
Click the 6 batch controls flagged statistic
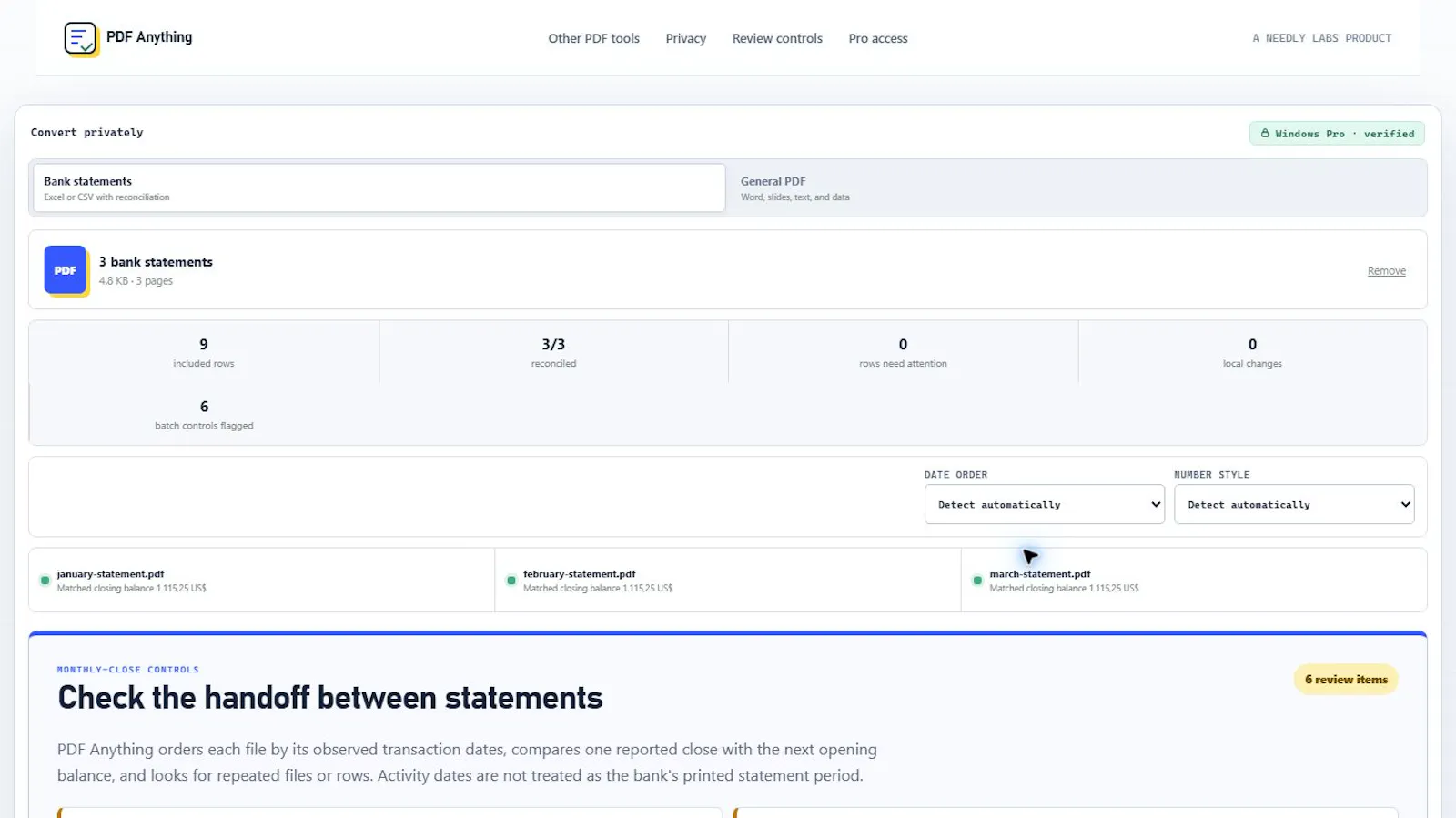204,414
